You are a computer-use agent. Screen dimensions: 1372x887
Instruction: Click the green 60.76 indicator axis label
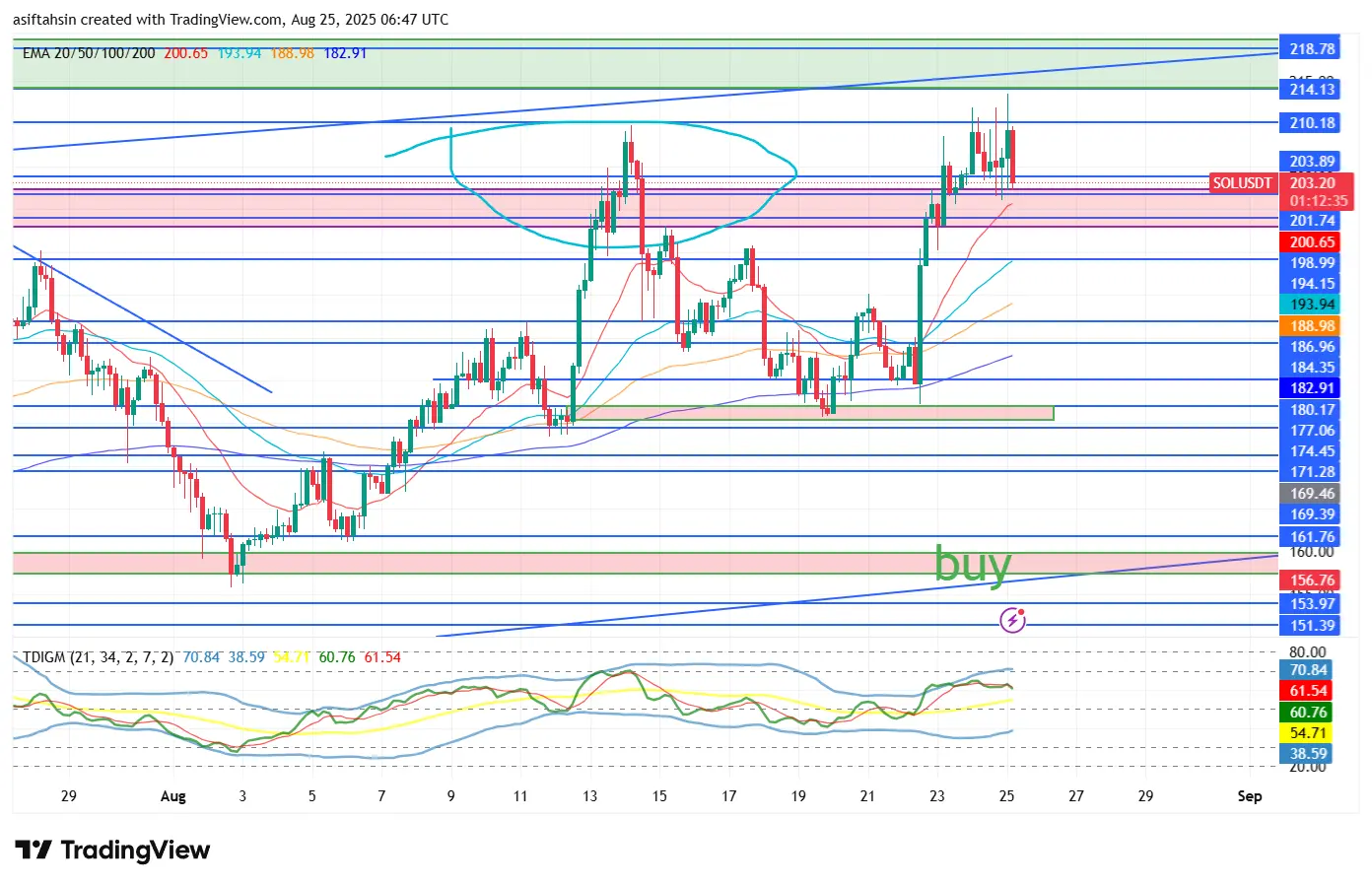(1308, 713)
